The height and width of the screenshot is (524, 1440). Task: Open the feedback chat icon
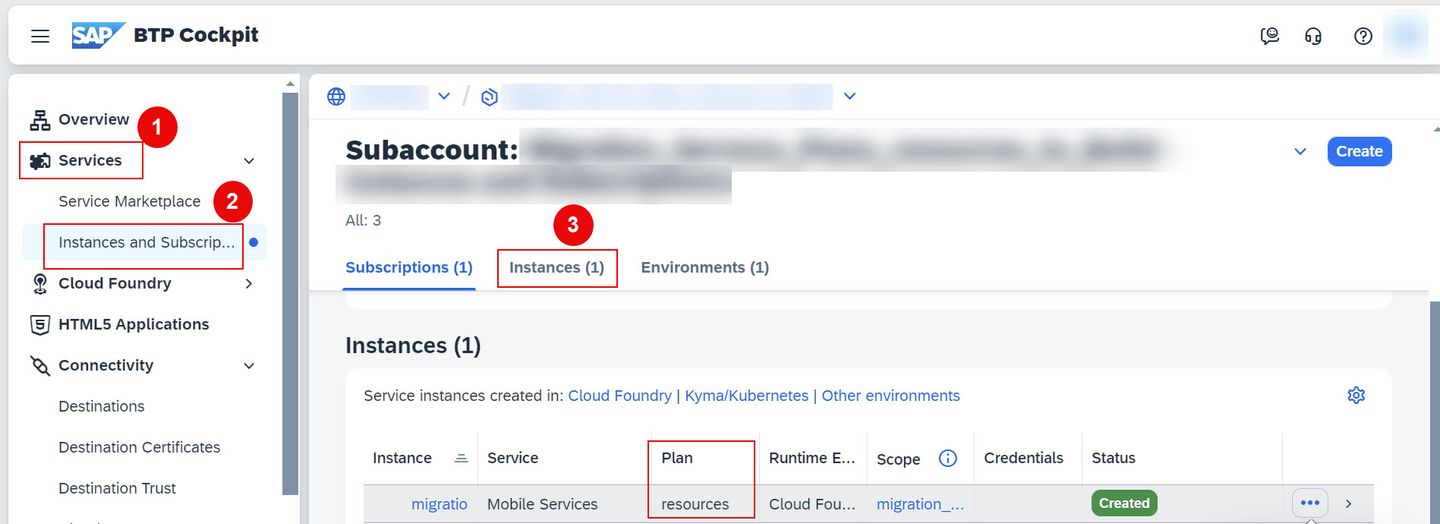pyautogui.click(x=1270, y=36)
